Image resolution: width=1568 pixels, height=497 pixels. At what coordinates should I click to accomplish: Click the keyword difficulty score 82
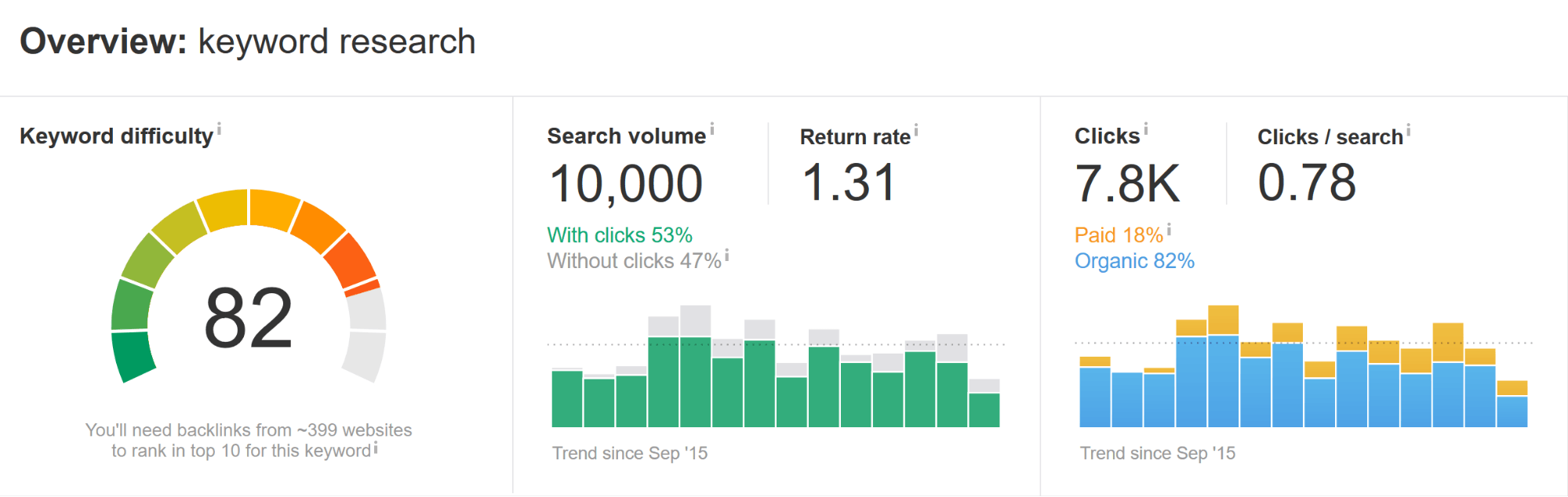pyautogui.click(x=248, y=317)
